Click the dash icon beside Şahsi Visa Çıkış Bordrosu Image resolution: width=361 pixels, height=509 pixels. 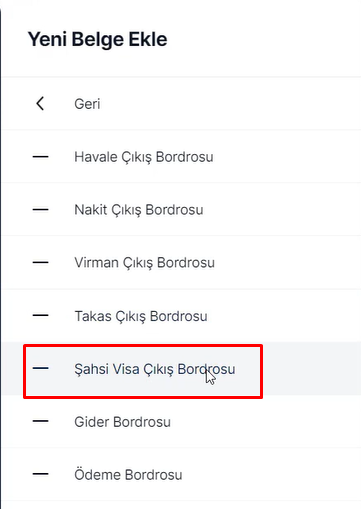tap(40, 368)
